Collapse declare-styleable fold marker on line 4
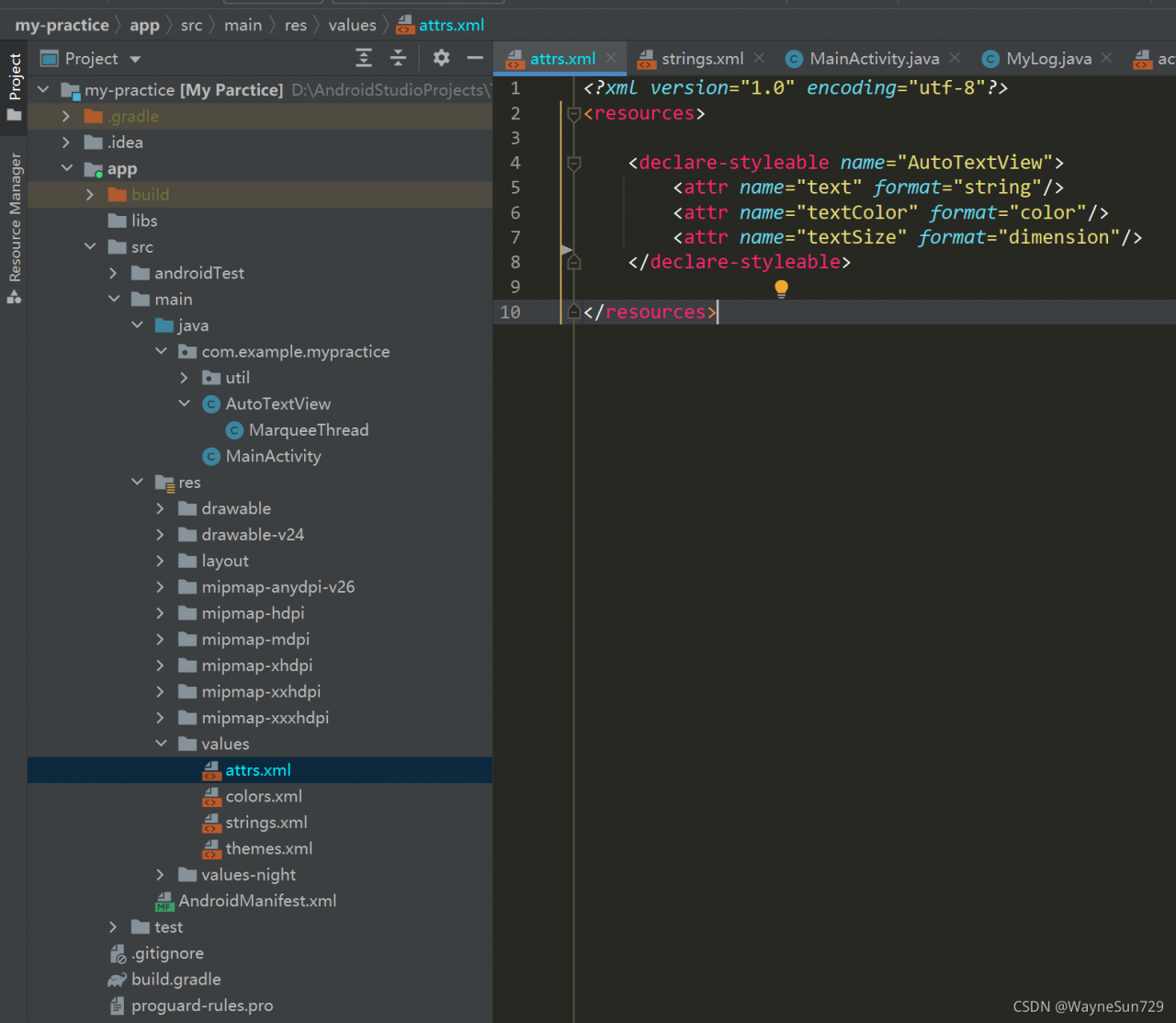 pos(573,164)
